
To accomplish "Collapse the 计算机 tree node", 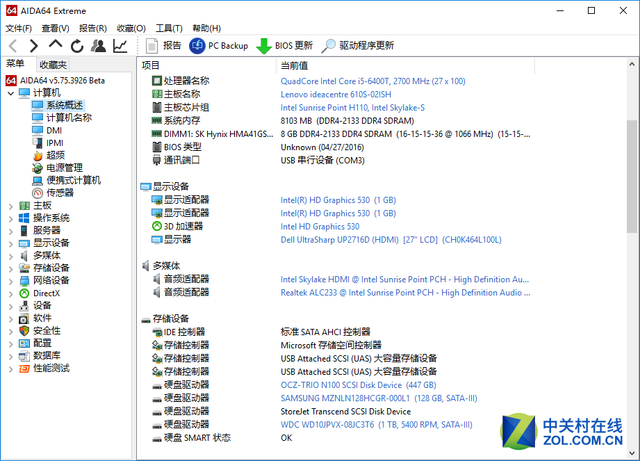I will [x=11, y=93].
